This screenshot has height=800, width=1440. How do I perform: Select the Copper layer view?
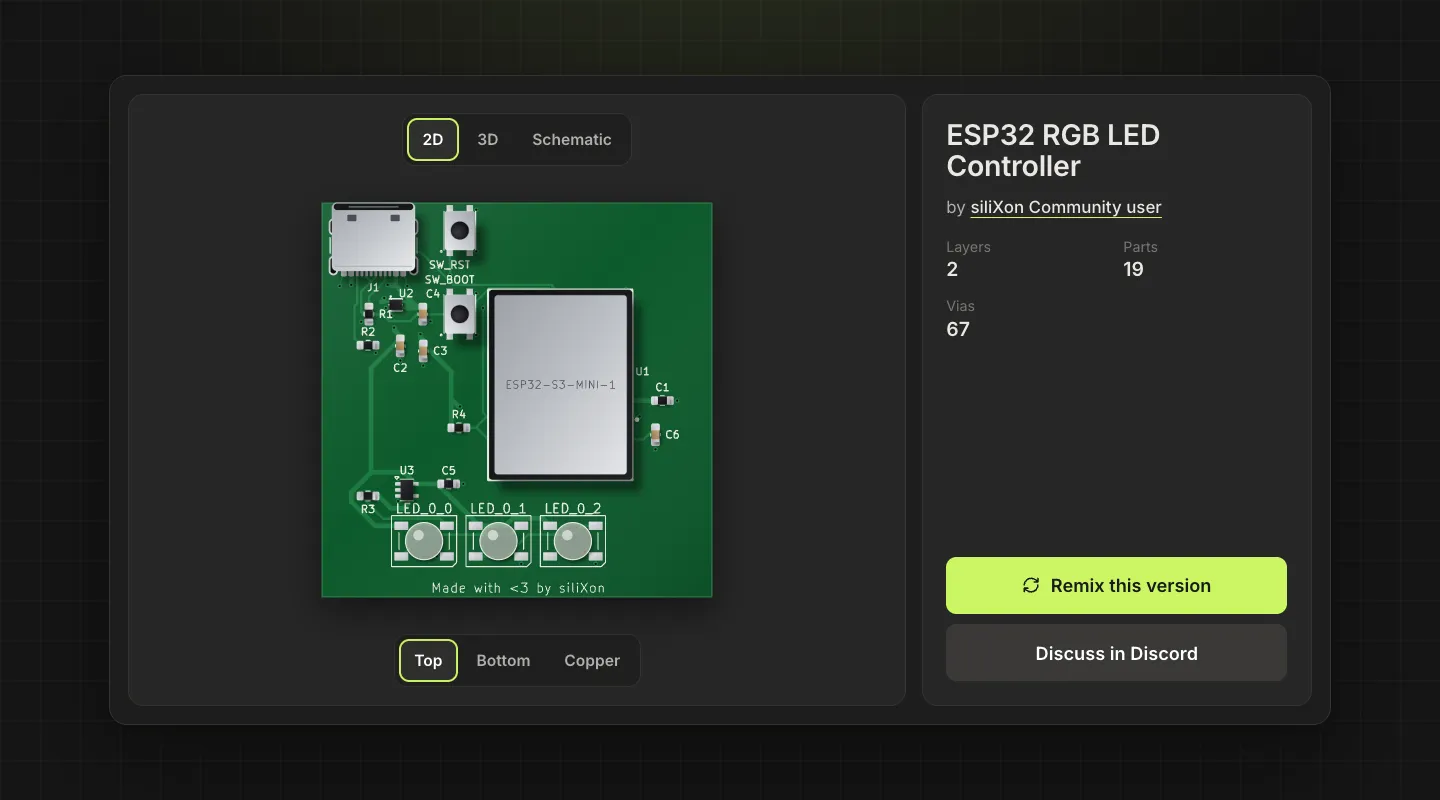coord(592,661)
